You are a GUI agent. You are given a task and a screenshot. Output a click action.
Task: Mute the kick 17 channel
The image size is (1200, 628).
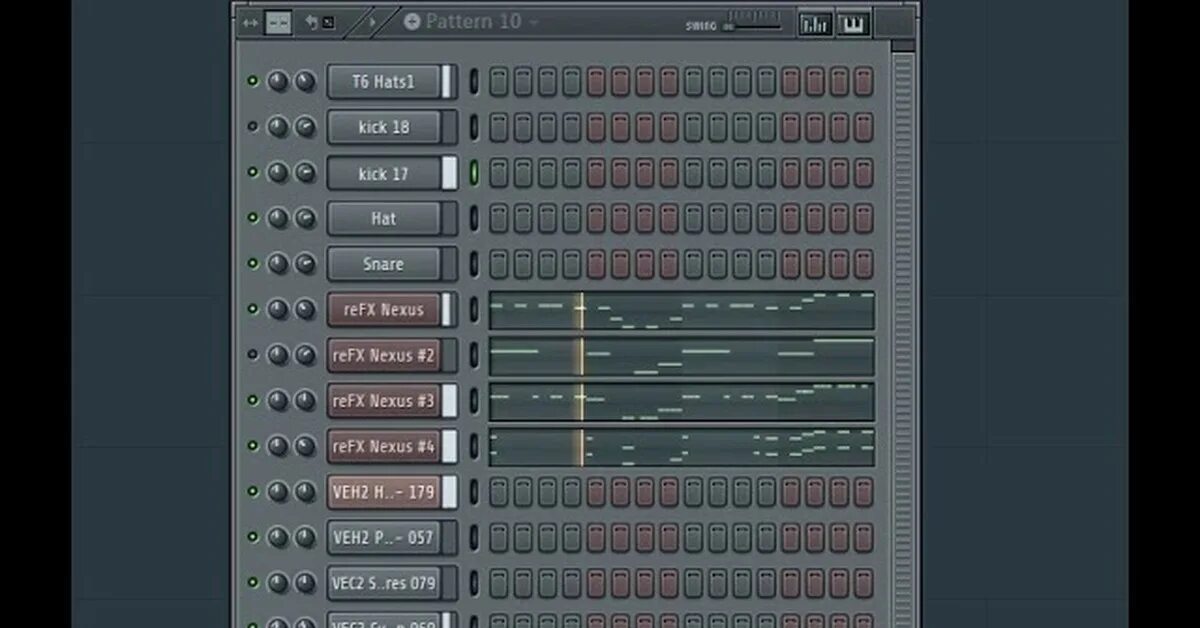click(x=252, y=172)
